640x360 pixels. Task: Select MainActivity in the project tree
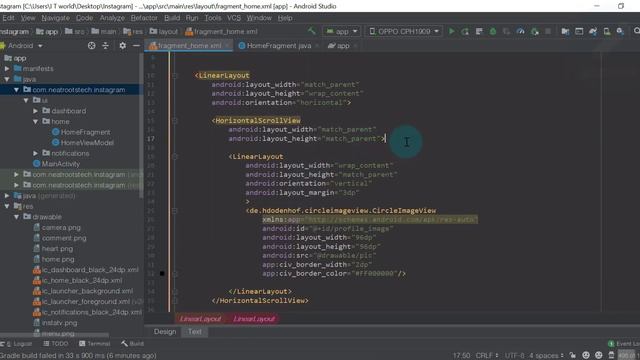56,164
